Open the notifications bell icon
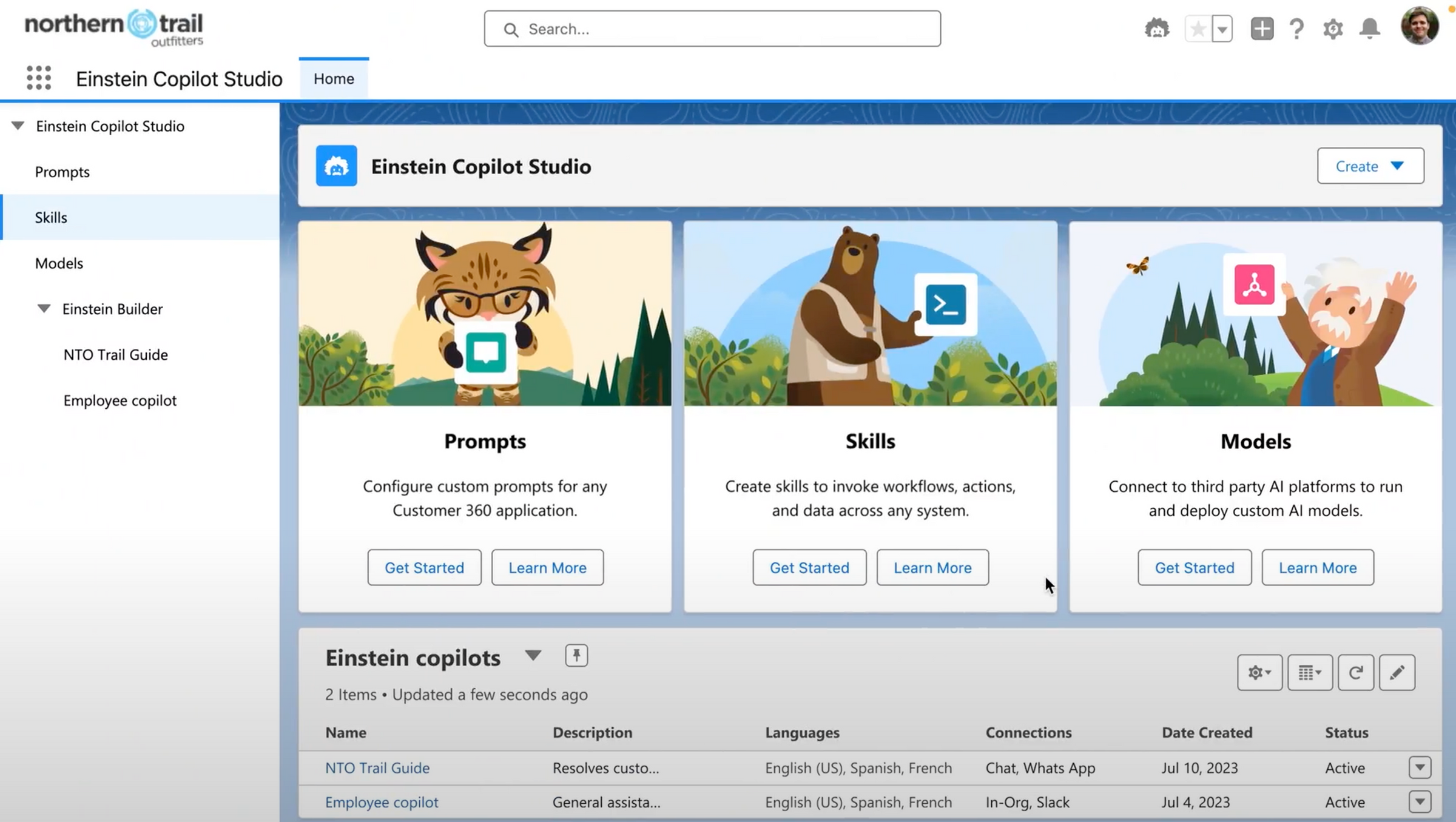The width and height of the screenshot is (1456, 822). tap(1370, 28)
